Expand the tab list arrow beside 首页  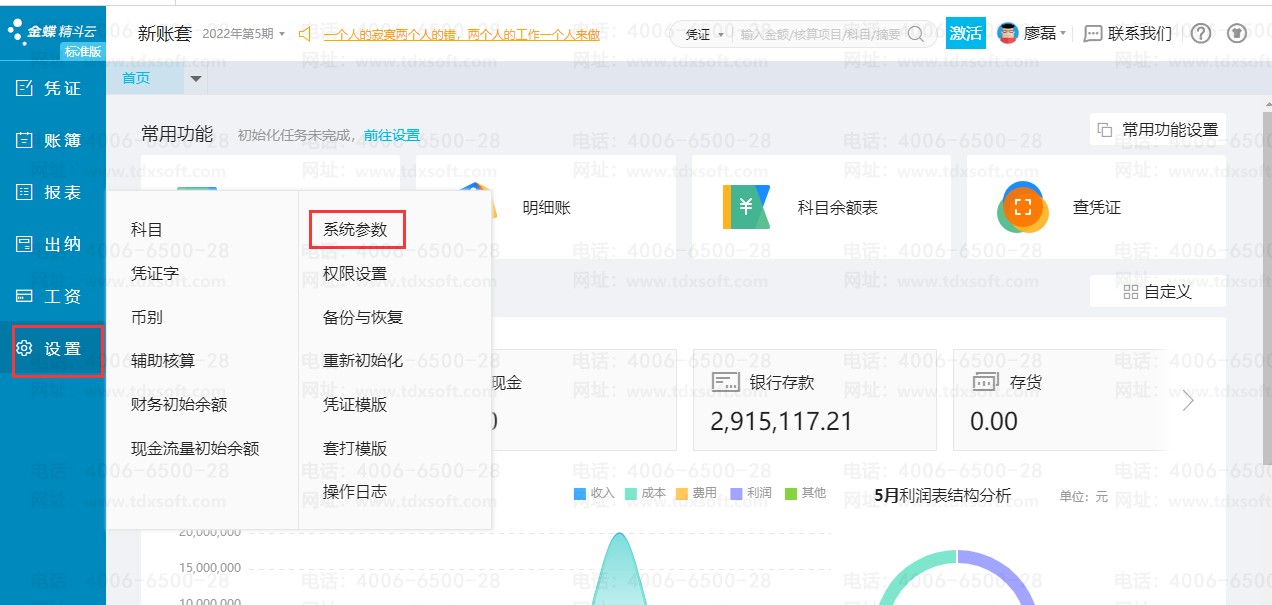pyautogui.click(x=196, y=78)
